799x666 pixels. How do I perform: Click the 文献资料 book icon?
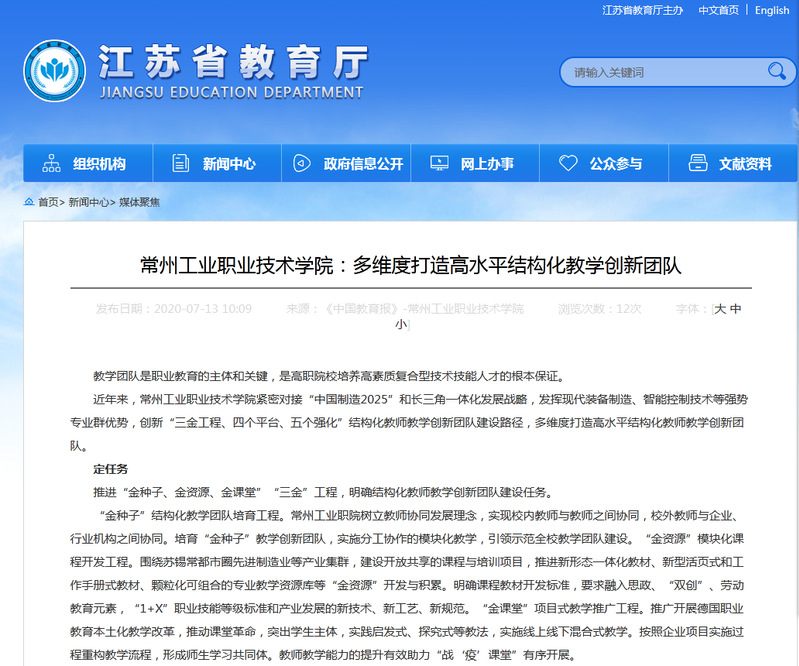point(698,164)
